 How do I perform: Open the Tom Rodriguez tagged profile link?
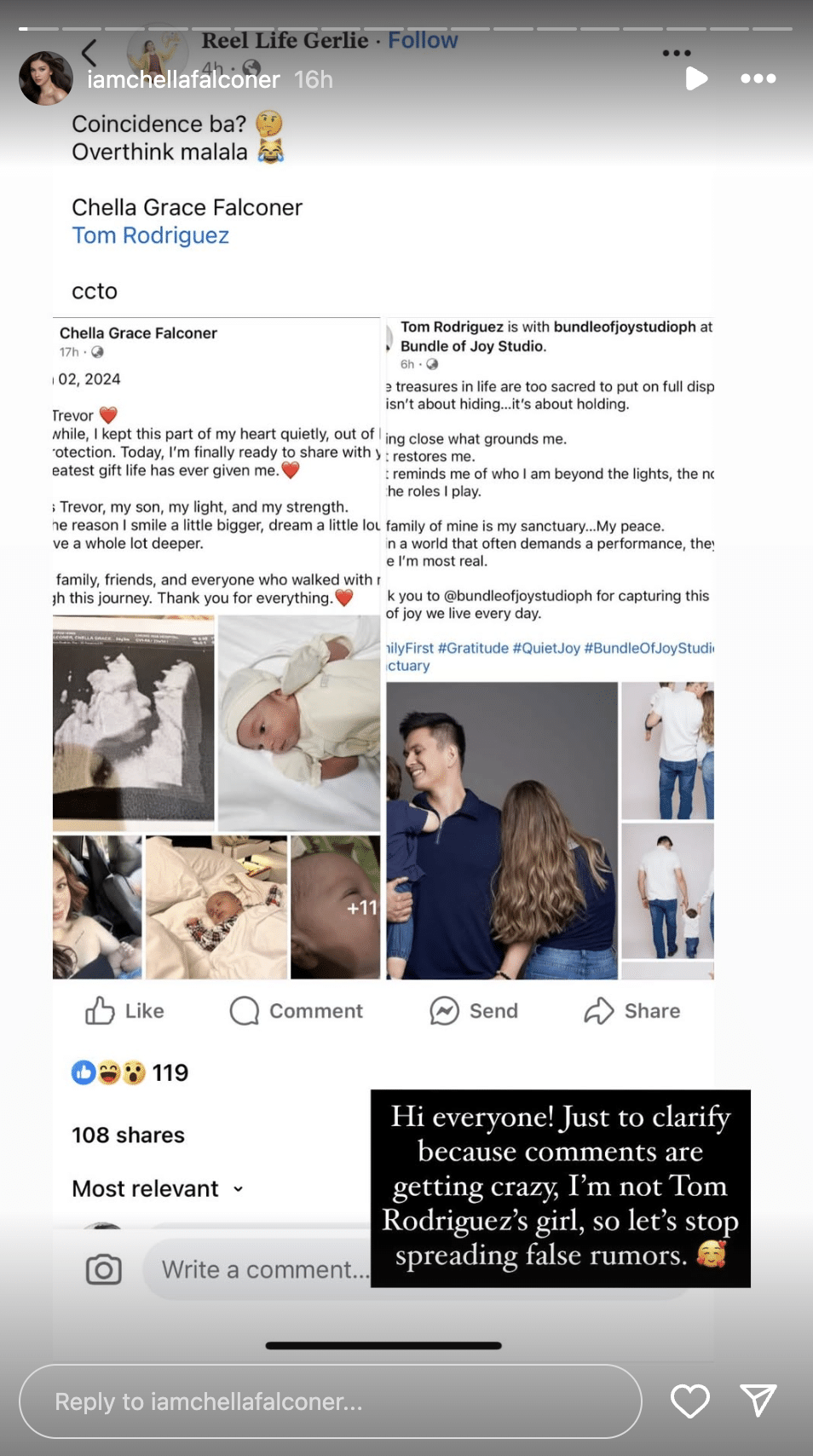point(150,235)
